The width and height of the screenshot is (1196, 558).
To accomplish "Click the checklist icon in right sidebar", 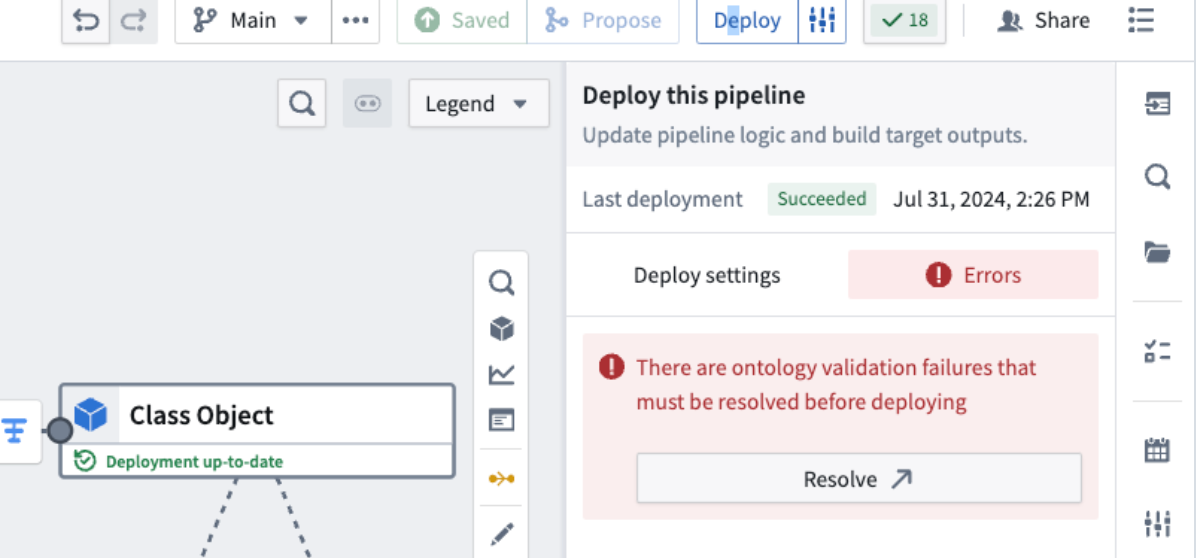I will pyautogui.click(x=1157, y=351).
